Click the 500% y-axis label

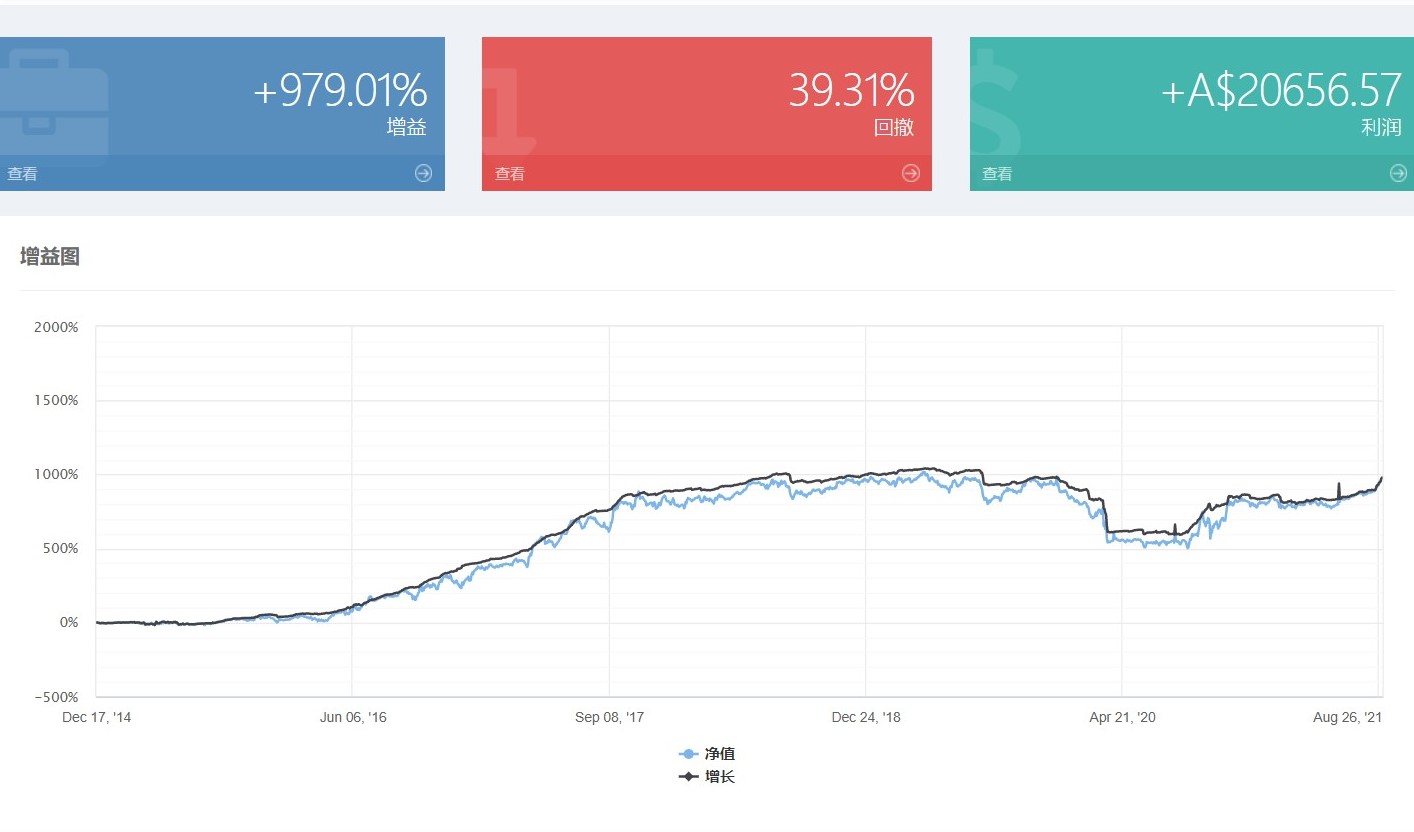[x=62, y=549]
